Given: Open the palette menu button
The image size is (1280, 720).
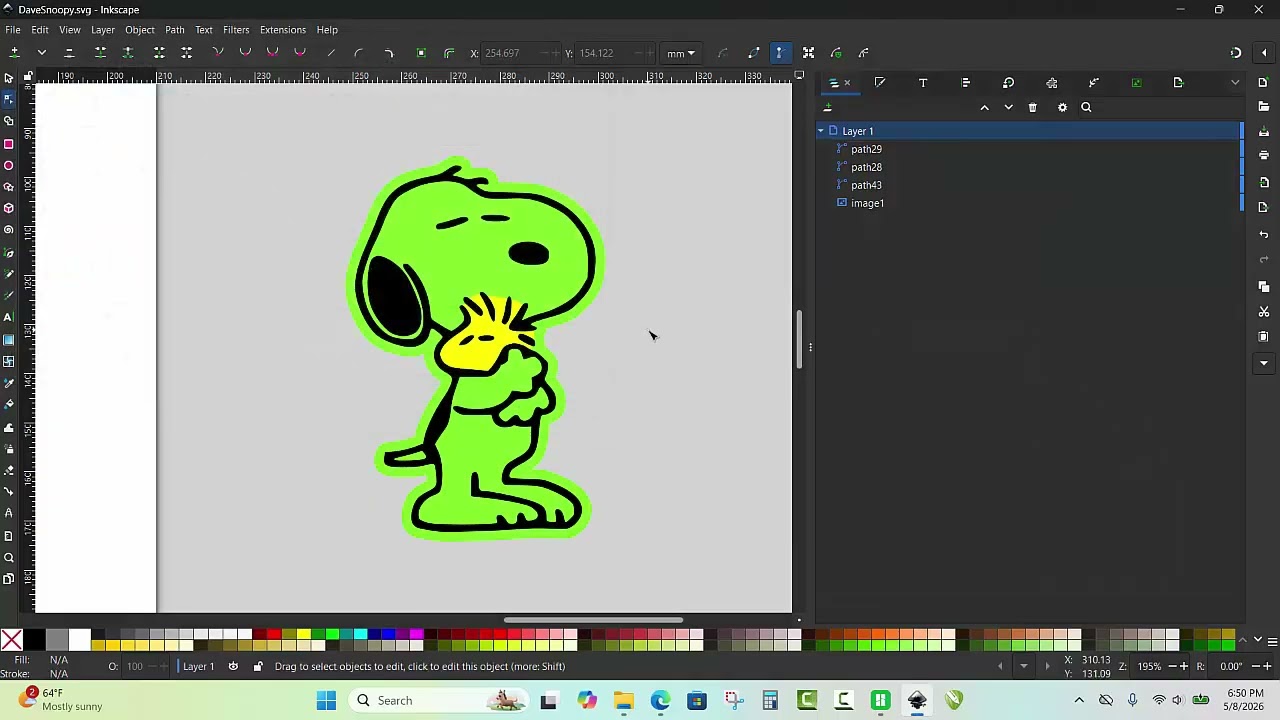Looking at the screenshot, I should point(1272,641).
